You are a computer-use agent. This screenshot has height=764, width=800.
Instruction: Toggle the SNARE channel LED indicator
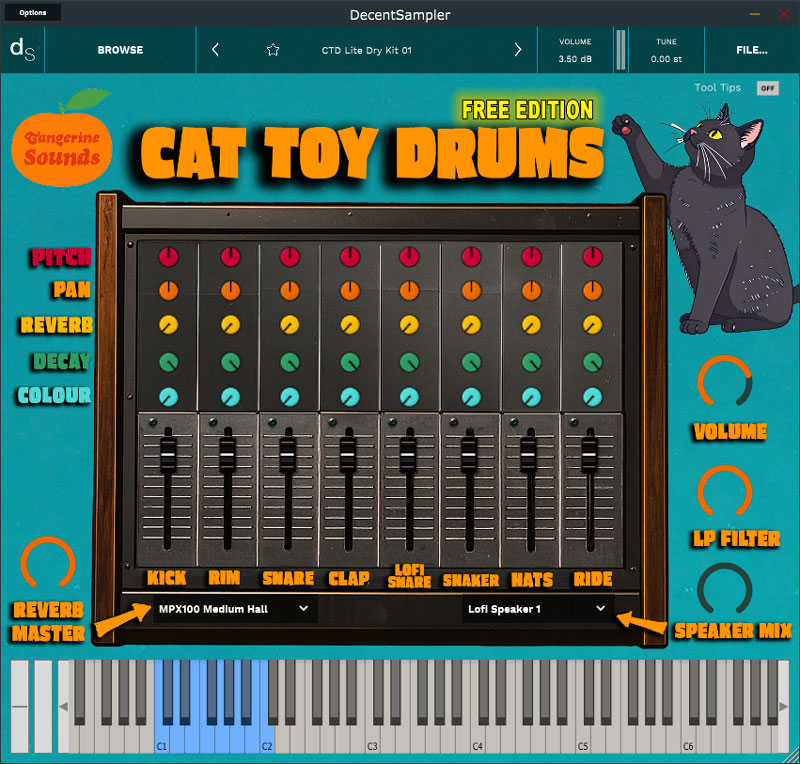click(x=272, y=422)
